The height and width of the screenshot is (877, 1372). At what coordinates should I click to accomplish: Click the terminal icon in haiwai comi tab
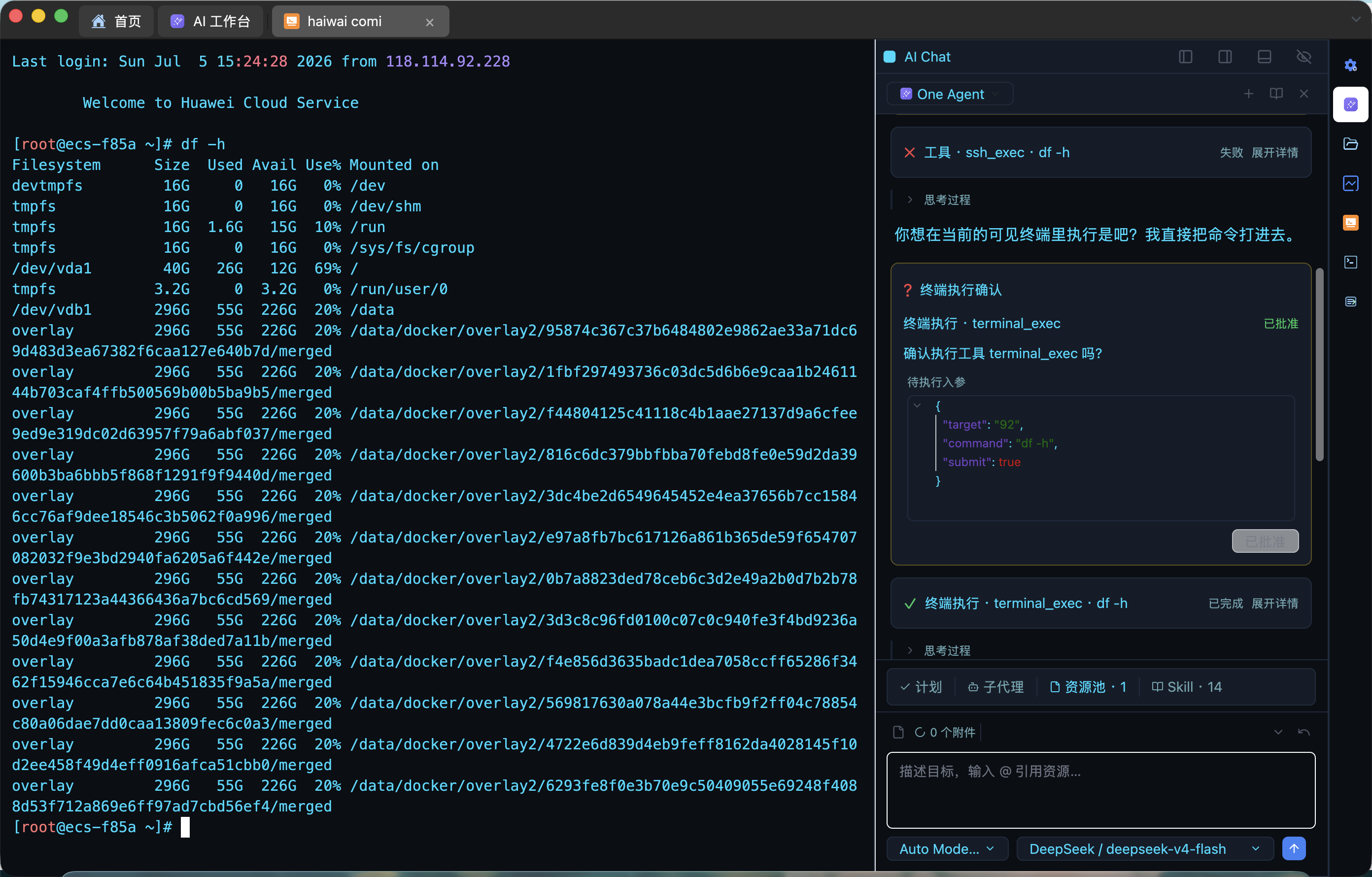[x=292, y=22]
